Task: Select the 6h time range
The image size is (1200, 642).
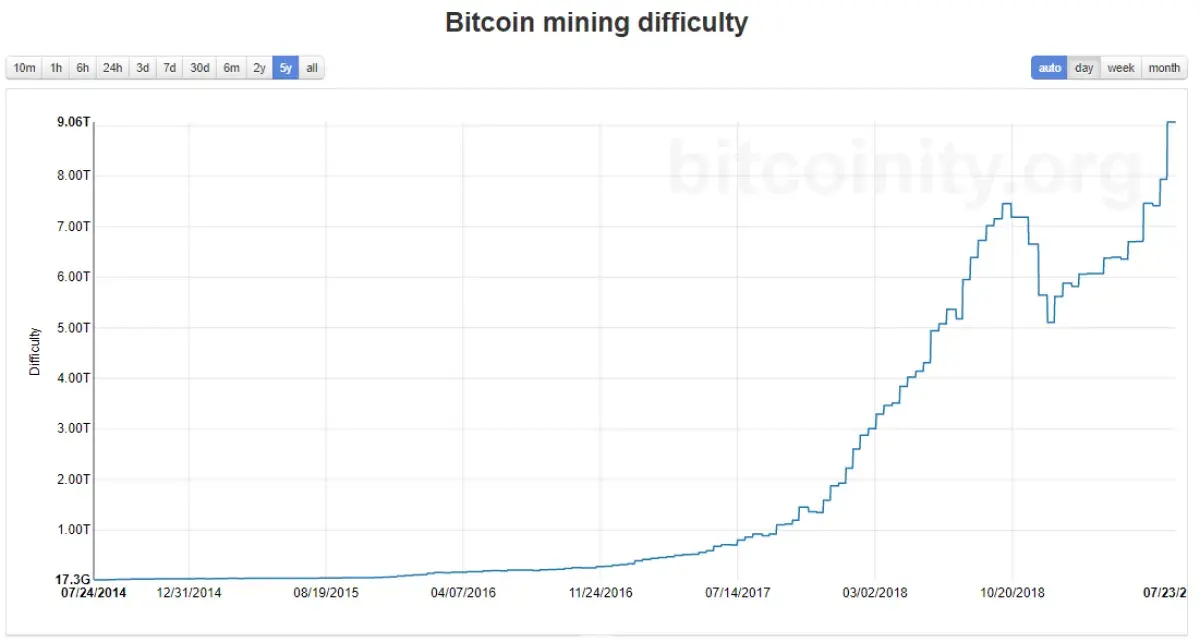Action: [x=84, y=67]
